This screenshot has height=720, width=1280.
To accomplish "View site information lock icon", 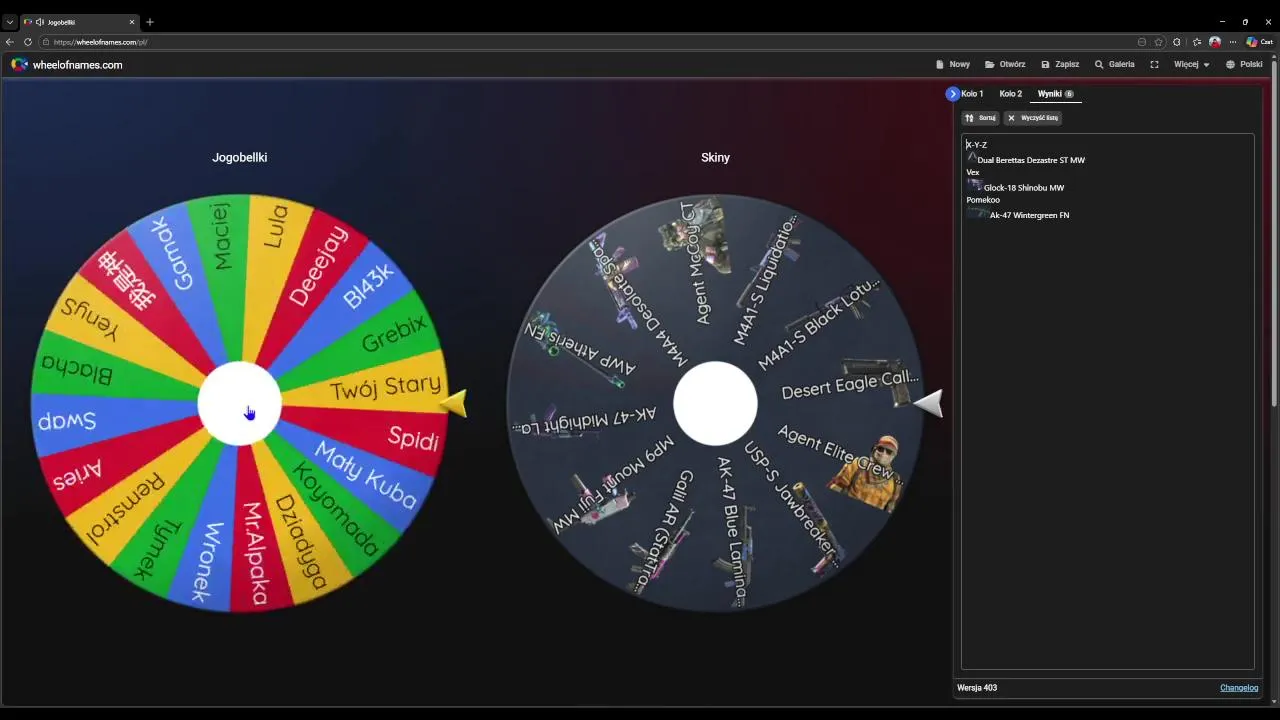I will tap(46, 42).
